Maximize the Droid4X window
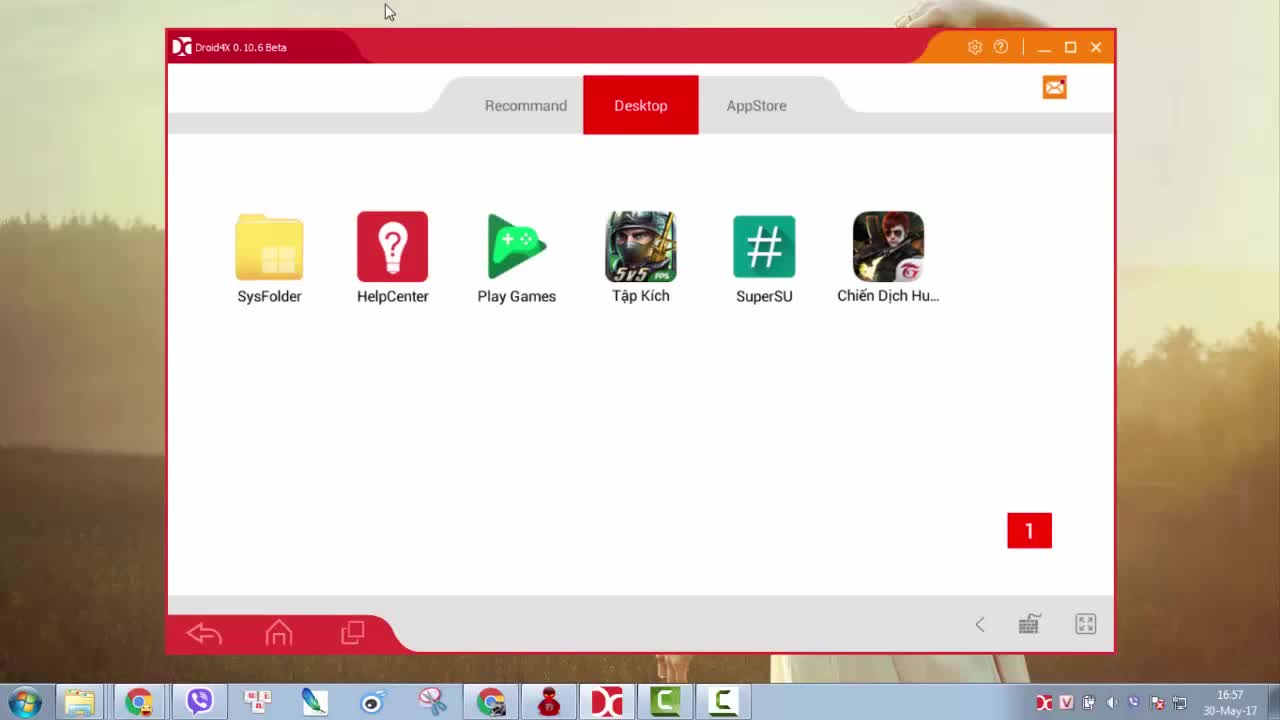 1070,47
